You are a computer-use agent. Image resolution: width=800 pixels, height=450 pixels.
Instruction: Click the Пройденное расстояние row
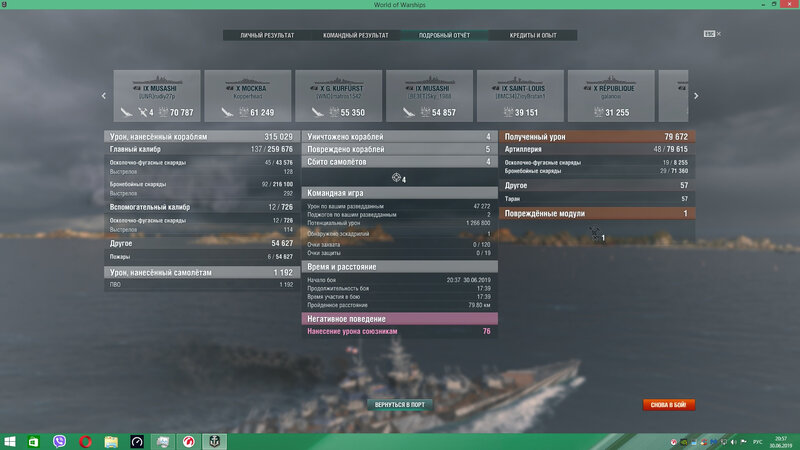[399, 305]
